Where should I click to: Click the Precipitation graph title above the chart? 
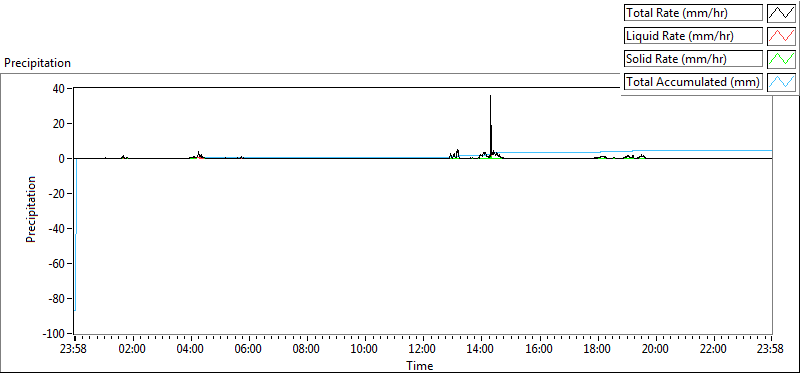(37, 63)
